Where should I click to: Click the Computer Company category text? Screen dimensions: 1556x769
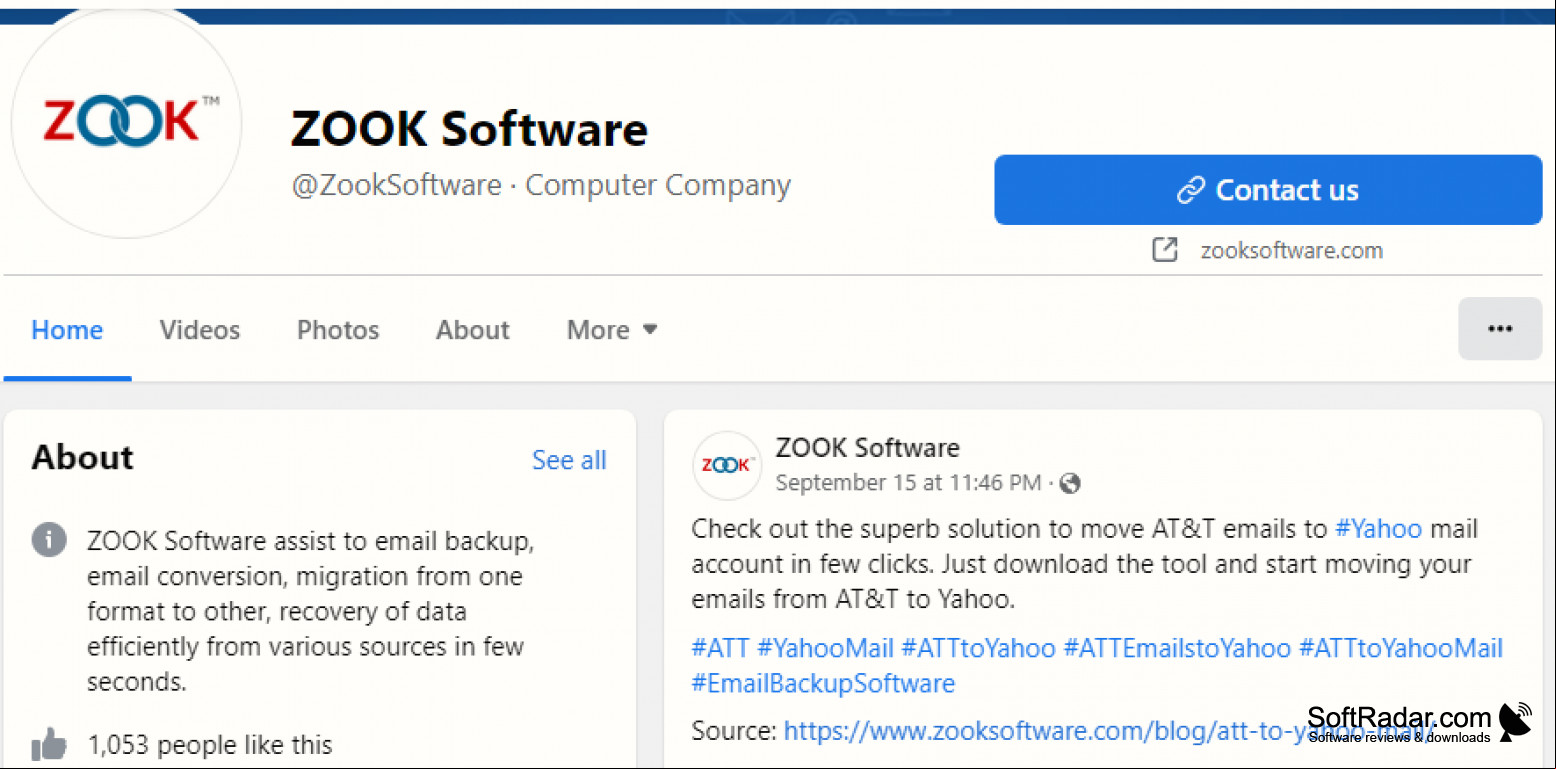pyautogui.click(x=658, y=185)
